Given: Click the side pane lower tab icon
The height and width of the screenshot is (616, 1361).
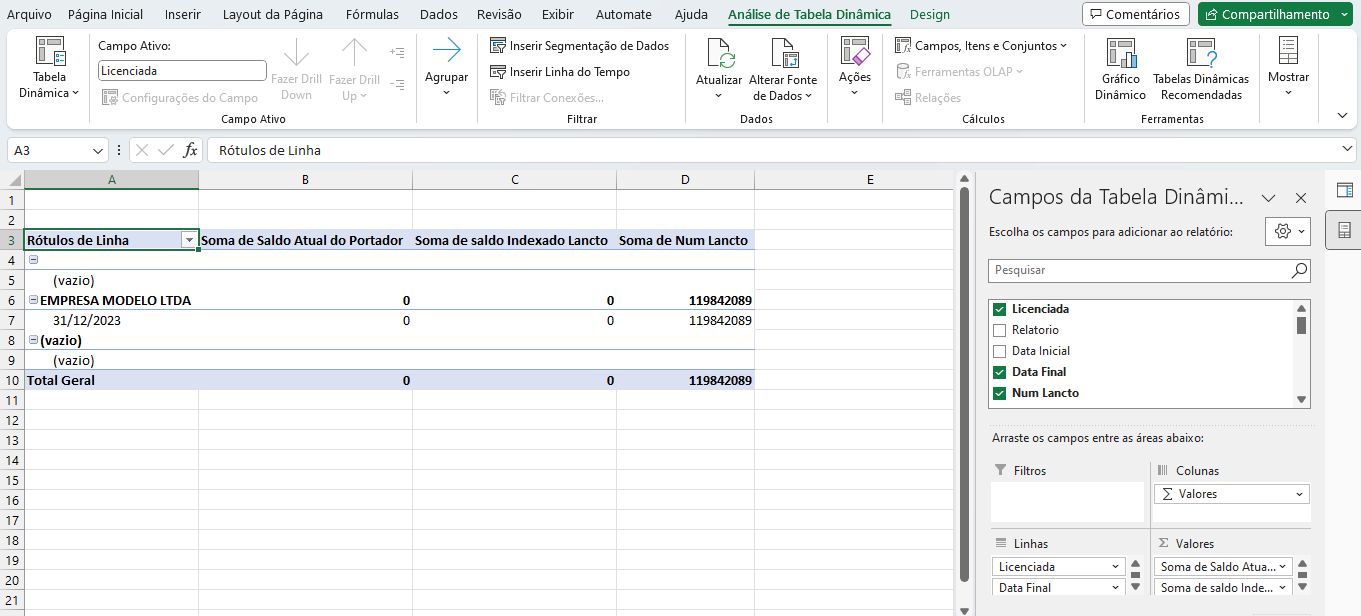Looking at the screenshot, I should pos(1344,230).
